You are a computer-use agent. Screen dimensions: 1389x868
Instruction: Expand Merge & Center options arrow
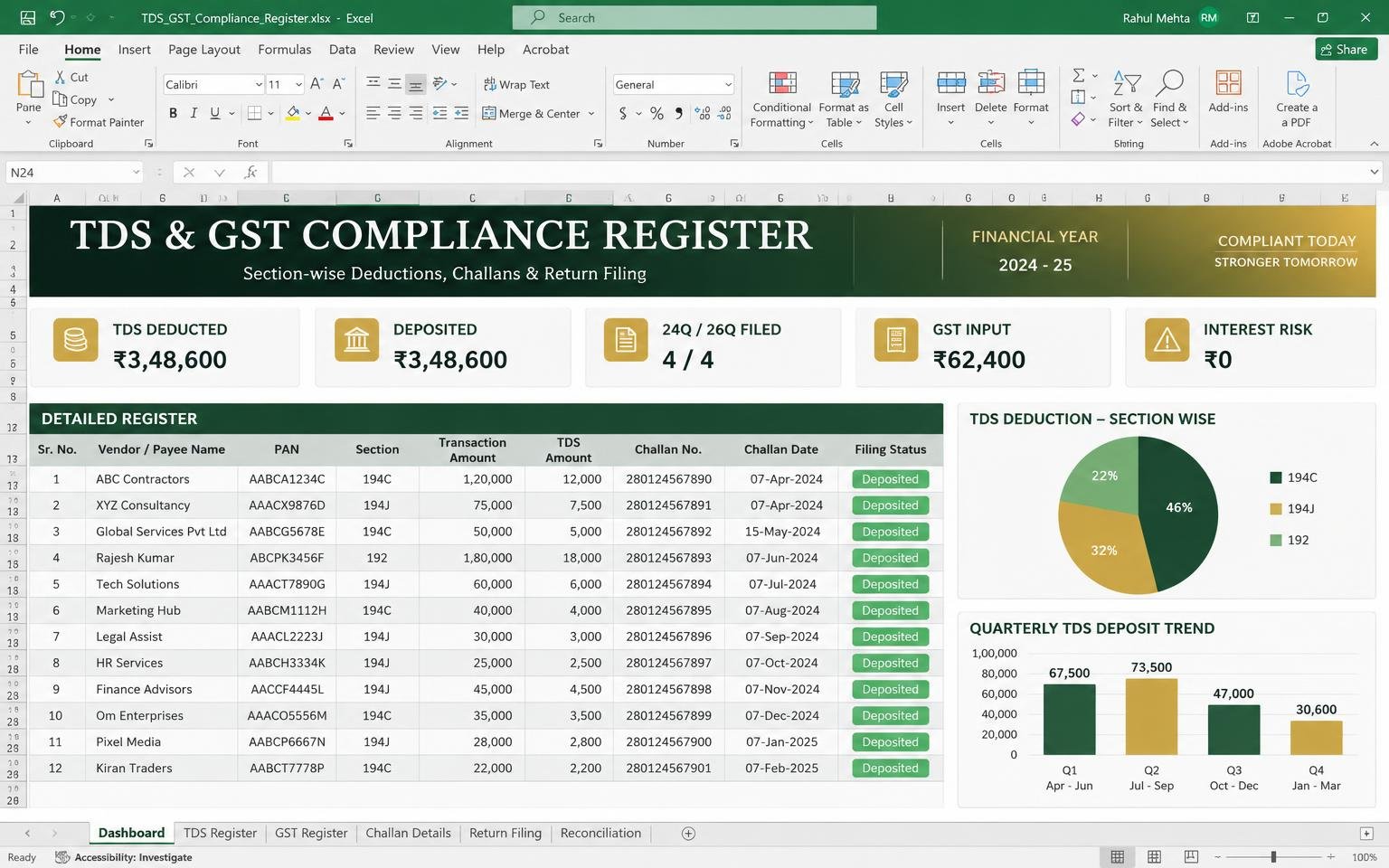tap(591, 113)
